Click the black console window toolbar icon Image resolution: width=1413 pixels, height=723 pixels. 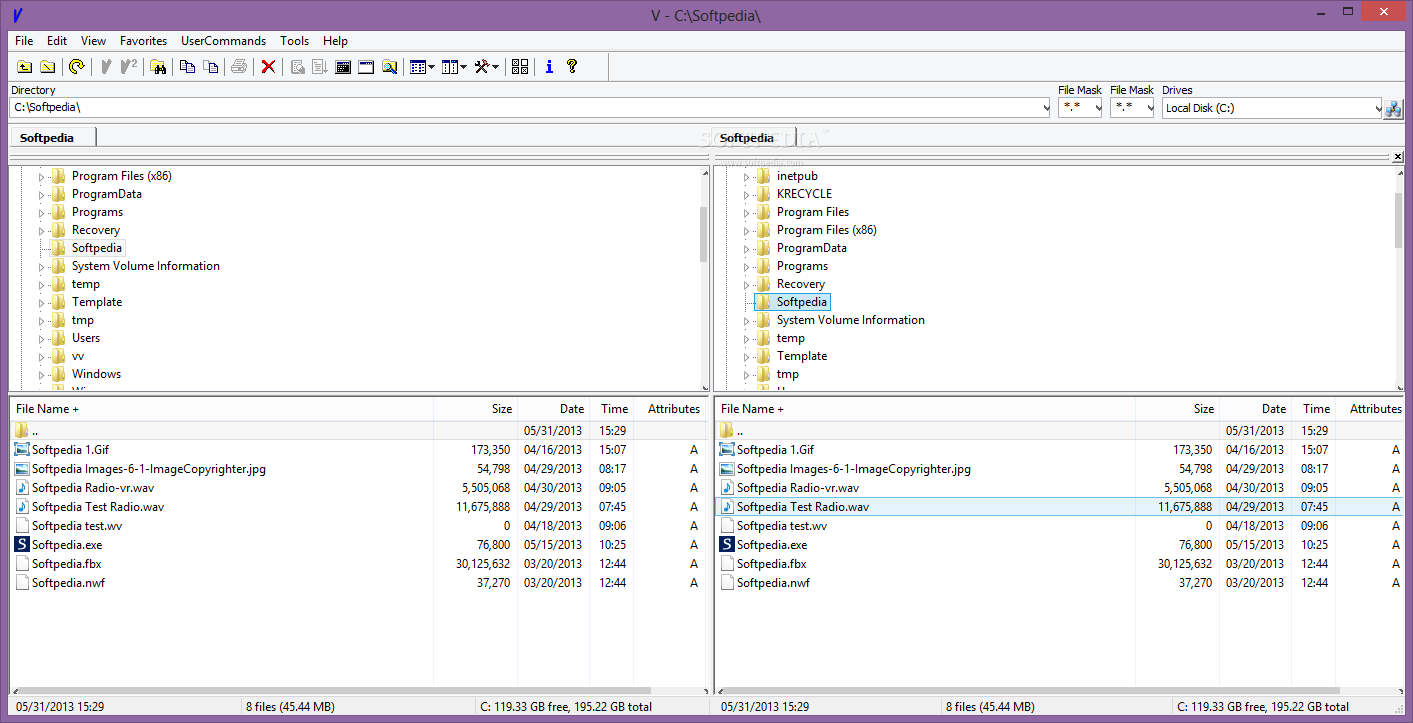coord(343,67)
